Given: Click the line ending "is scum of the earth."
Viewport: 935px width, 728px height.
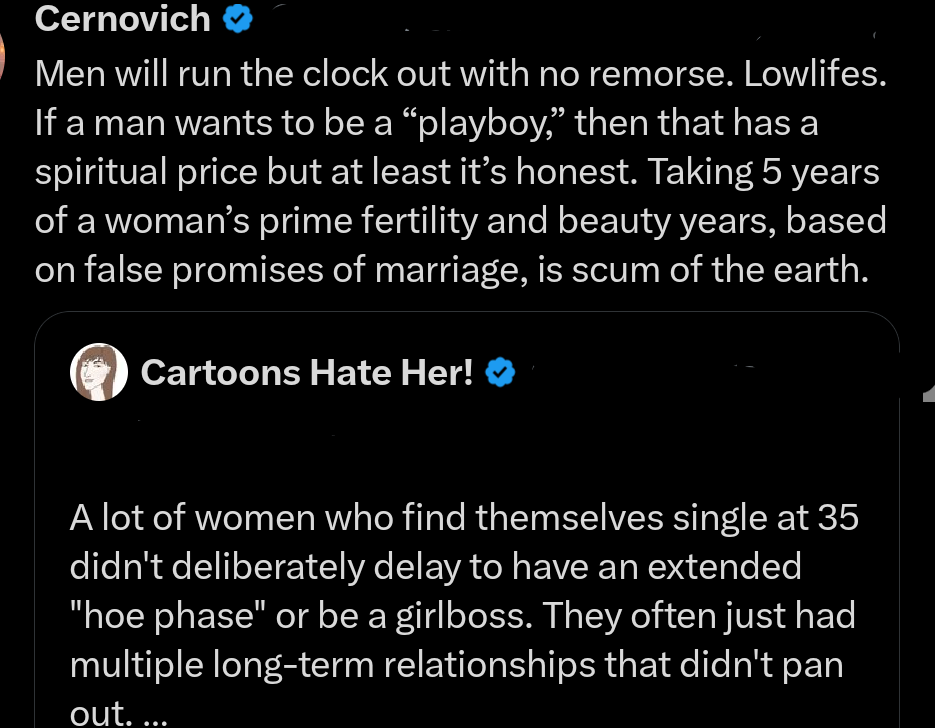Looking at the screenshot, I should (x=450, y=270).
